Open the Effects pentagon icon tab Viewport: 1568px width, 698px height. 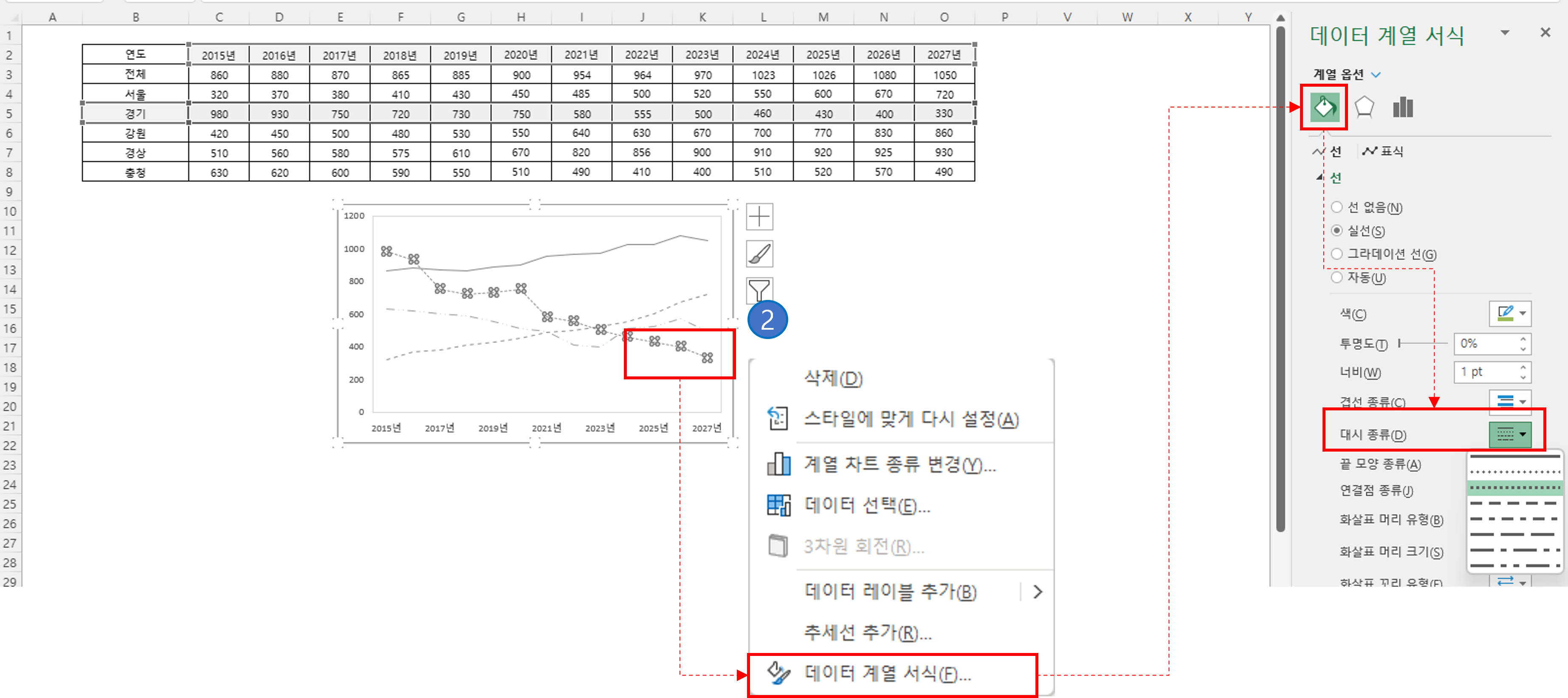click(1364, 108)
